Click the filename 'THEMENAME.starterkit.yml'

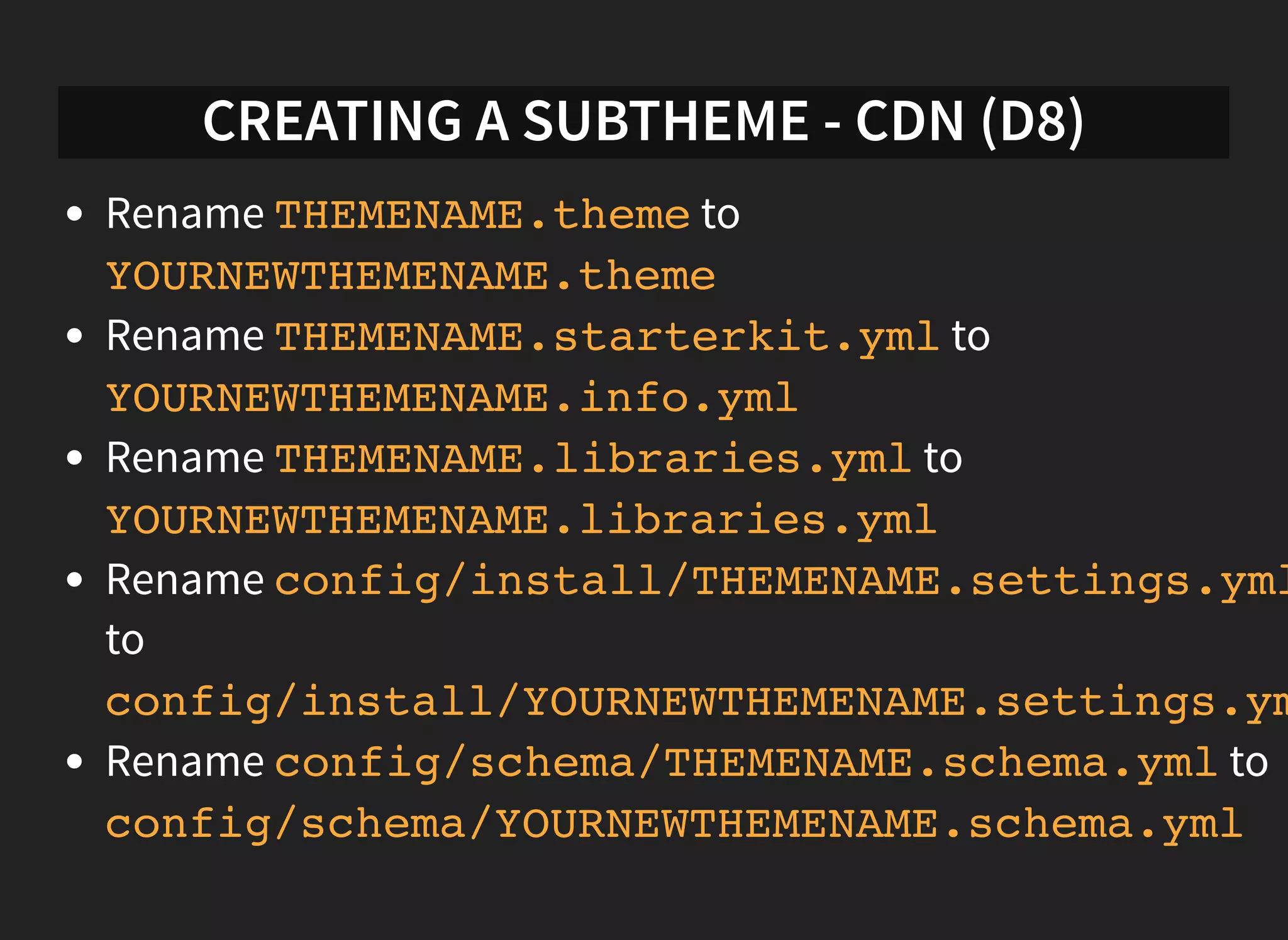(608, 339)
